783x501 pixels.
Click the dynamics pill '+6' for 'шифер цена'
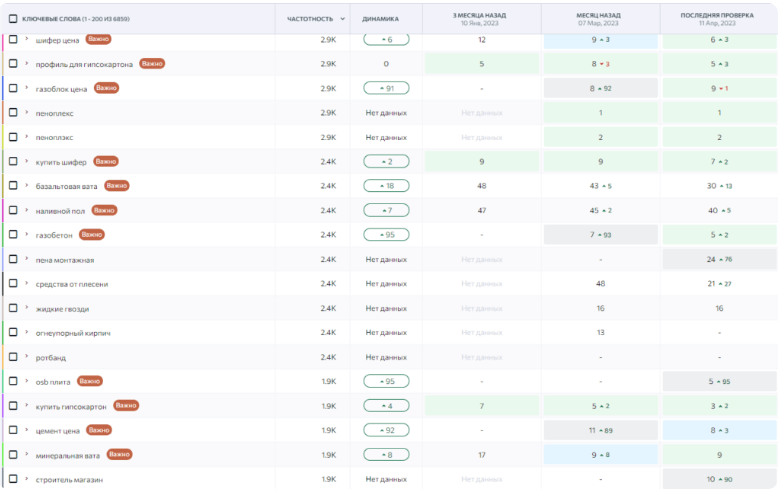tap(387, 39)
